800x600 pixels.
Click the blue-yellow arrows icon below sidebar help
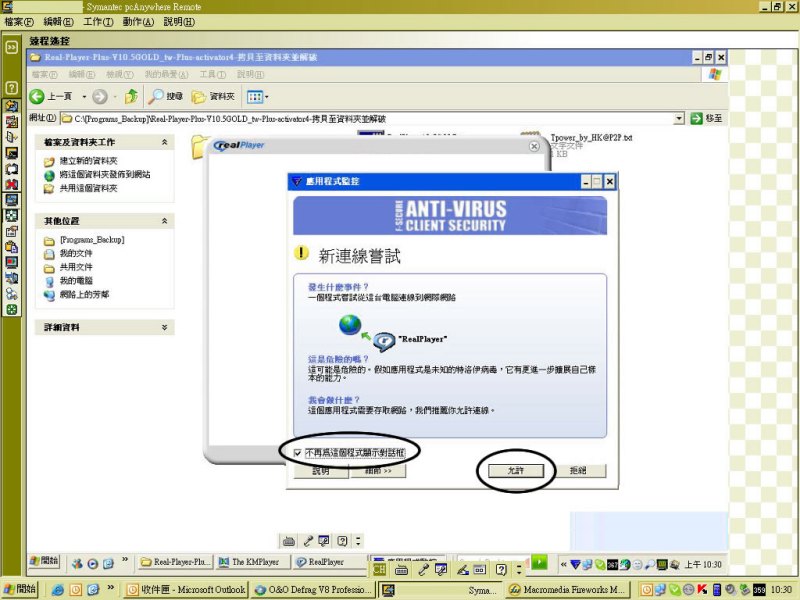coord(11,106)
